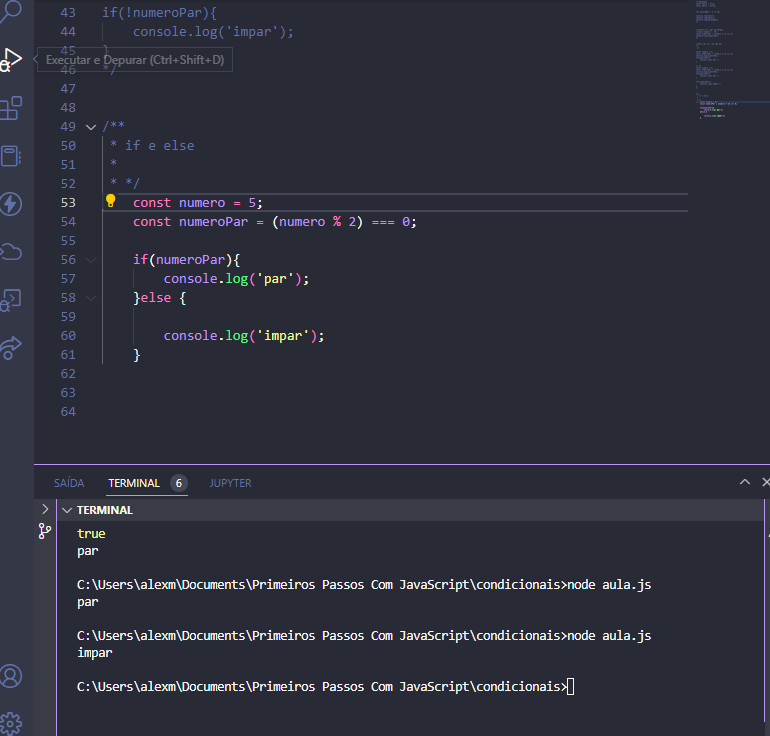770x736 pixels.
Task: Click the first 'node aula.js' command line
Action: click(x=364, y=585)
